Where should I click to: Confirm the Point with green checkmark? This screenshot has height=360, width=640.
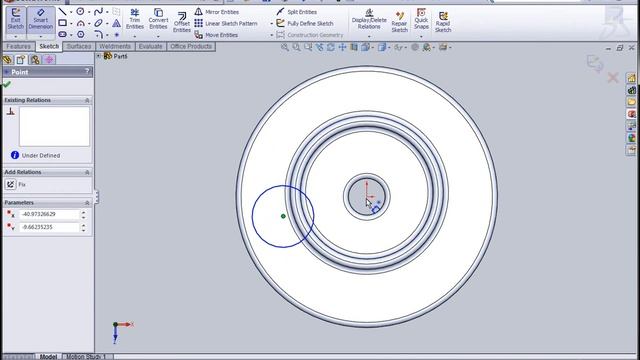(7, 84)
